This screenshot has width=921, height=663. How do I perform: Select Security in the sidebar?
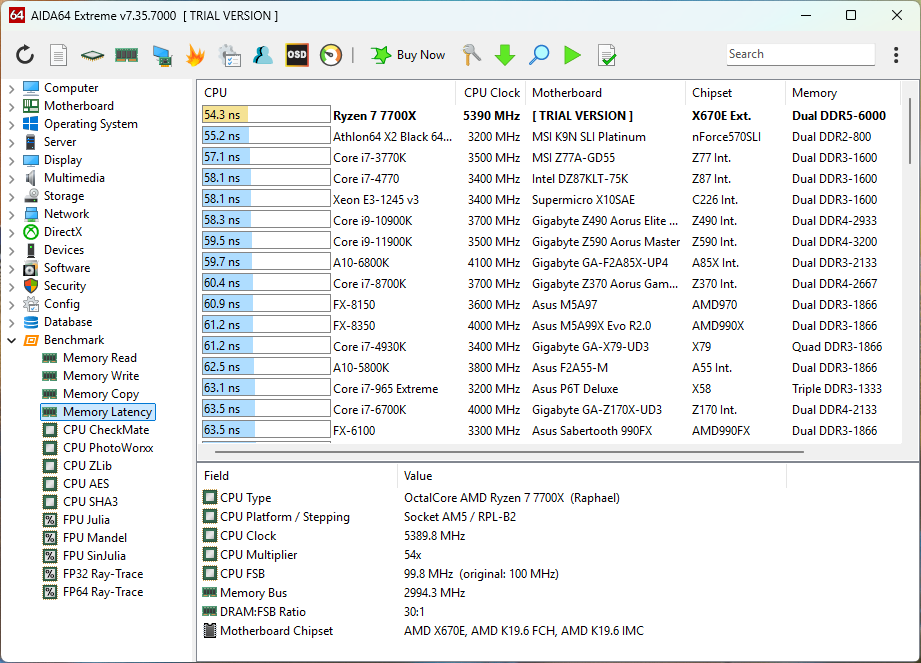coord(65,286)
